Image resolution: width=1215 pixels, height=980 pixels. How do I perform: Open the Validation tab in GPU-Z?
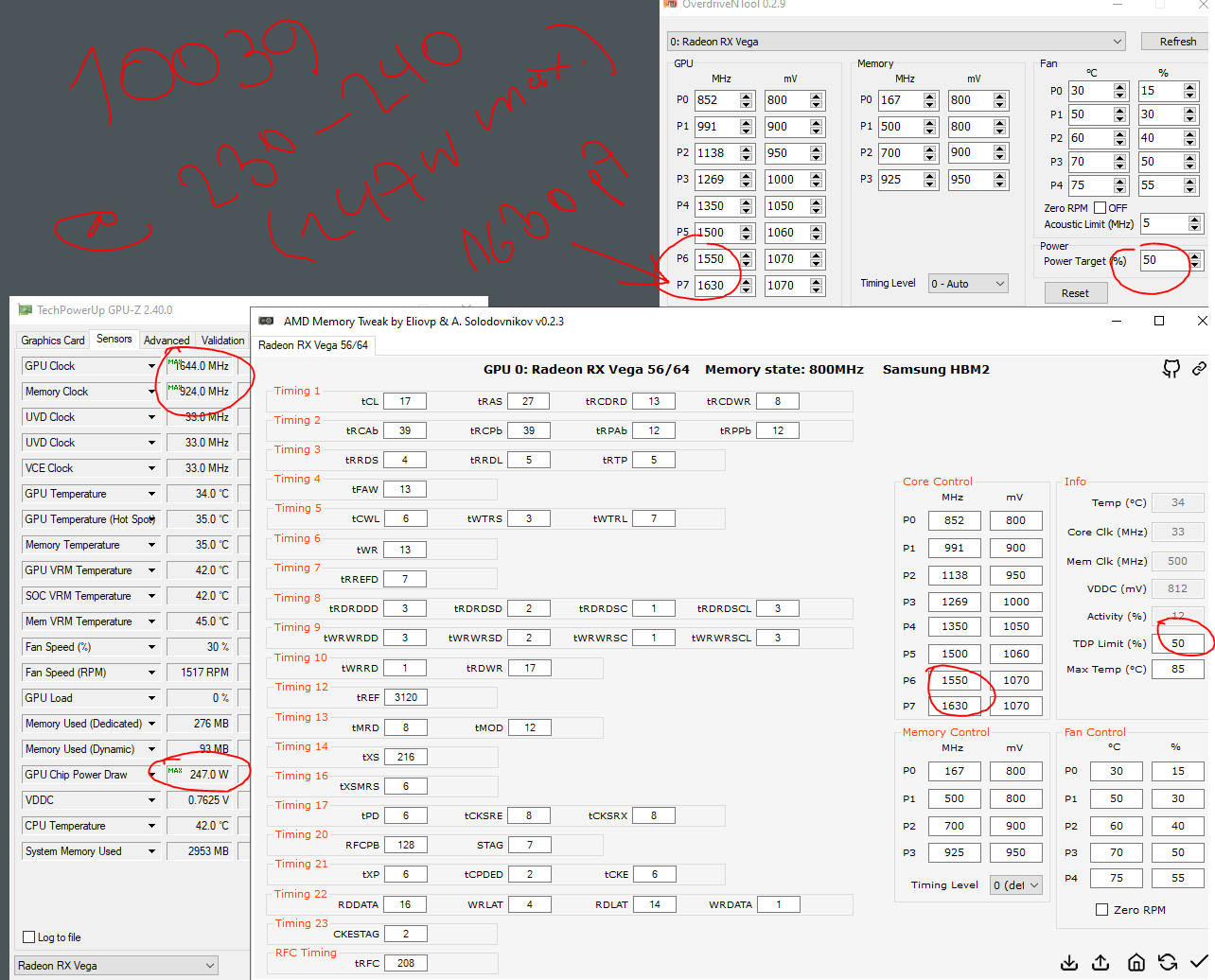(222, 340)
